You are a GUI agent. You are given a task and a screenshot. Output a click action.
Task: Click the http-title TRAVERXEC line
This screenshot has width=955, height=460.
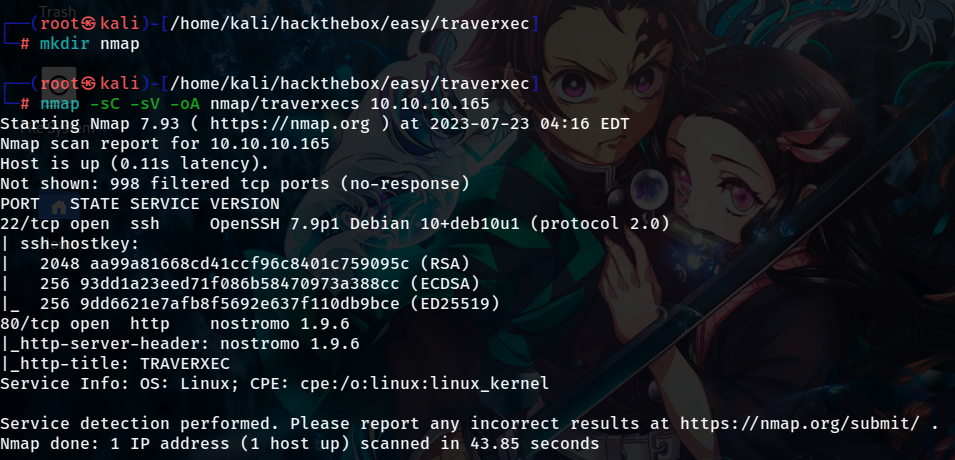click(x=115, y=364)
